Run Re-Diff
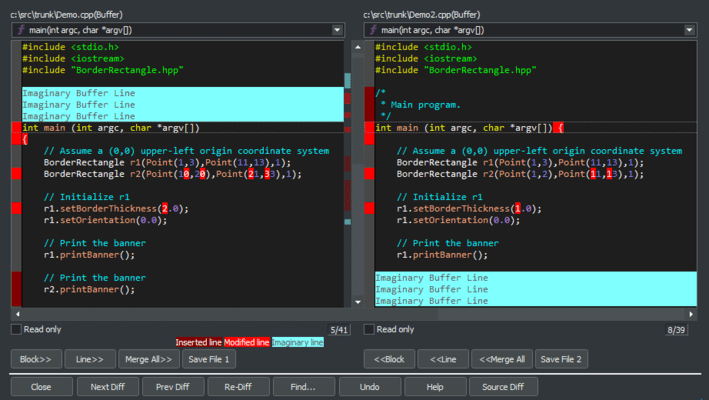 click(238, 387)
